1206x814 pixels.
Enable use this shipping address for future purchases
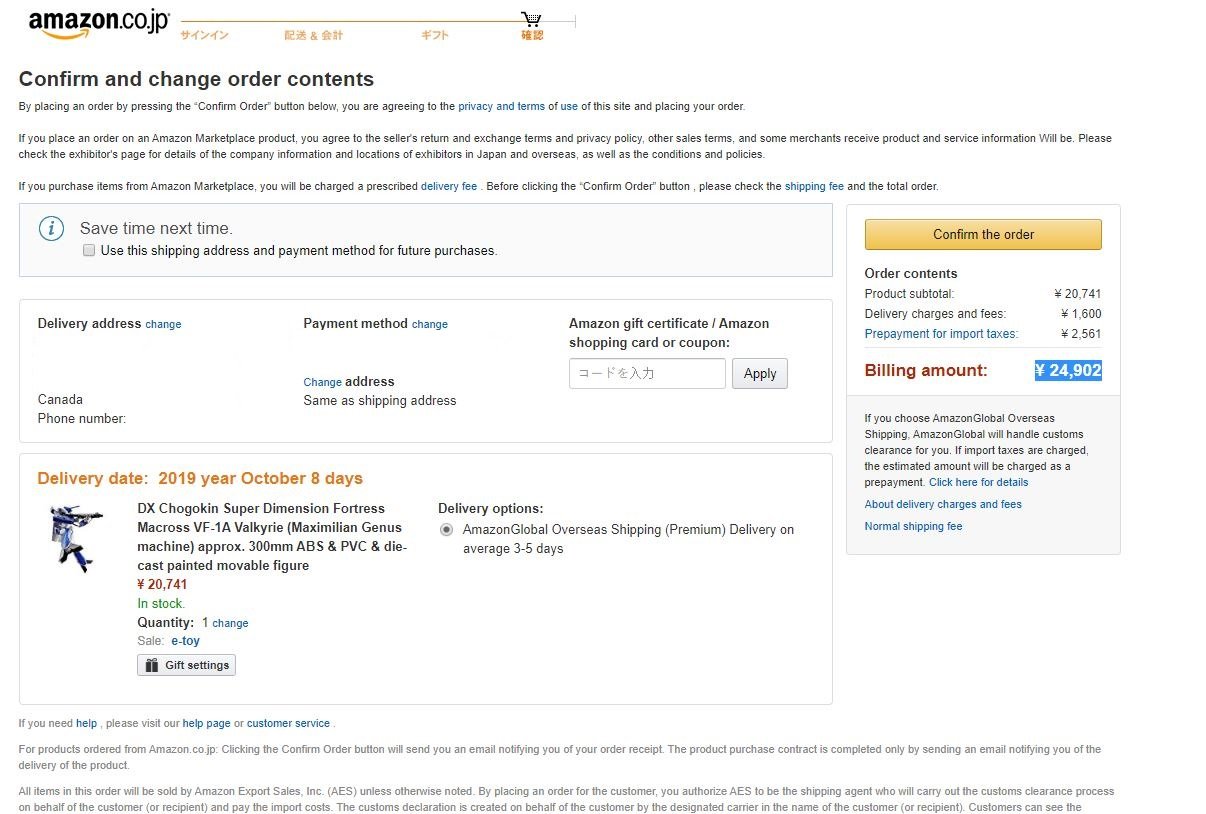89,251
